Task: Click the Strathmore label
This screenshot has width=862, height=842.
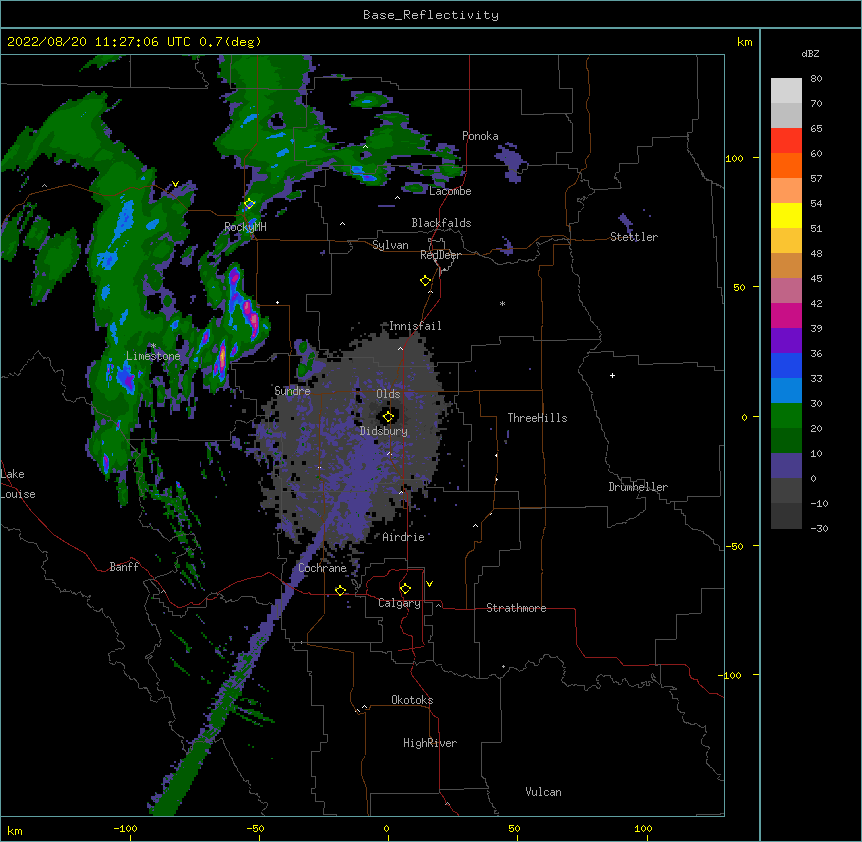Action: point(516,608)
